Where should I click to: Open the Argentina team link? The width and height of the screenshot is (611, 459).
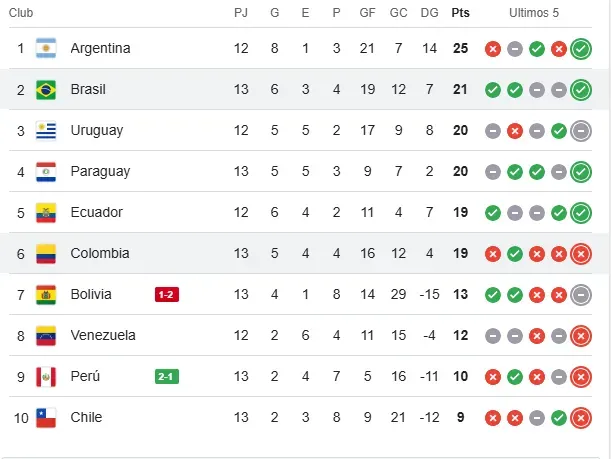pos(100,48)
